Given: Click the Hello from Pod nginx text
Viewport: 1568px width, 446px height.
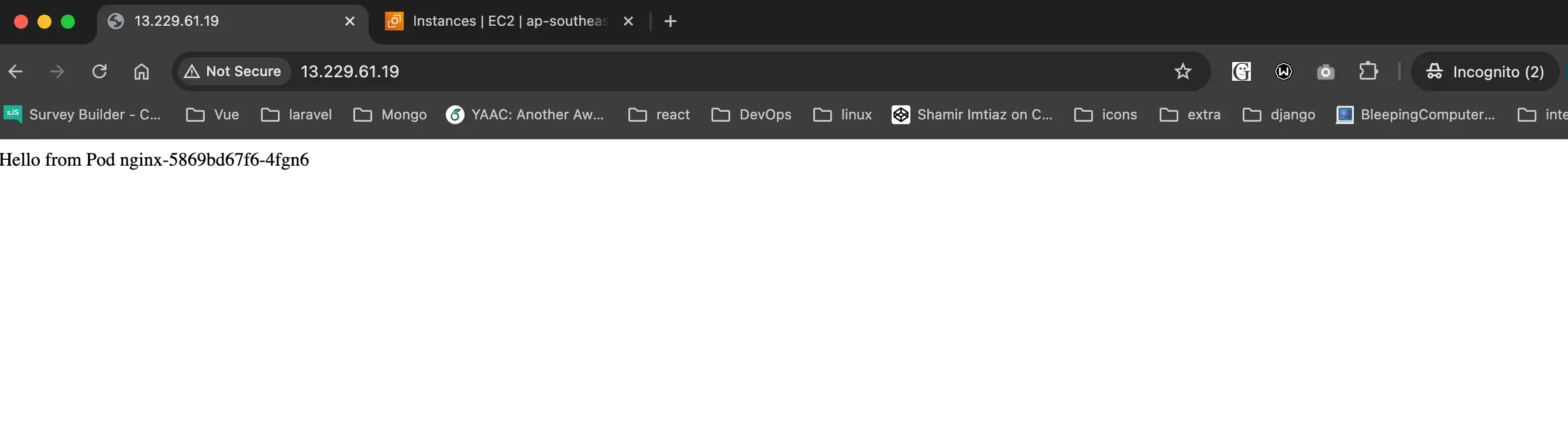Looking at the screenshot, I should (x=154, y=160).
